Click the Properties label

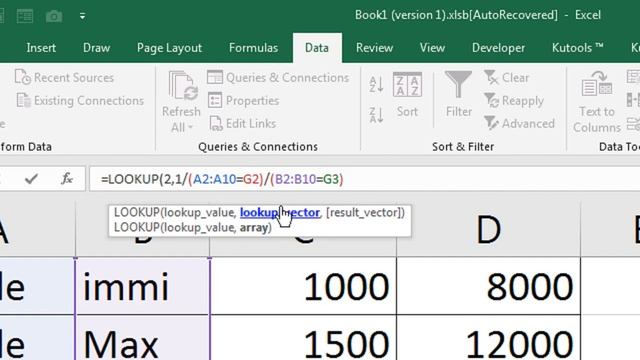click(x=252, y=100)
